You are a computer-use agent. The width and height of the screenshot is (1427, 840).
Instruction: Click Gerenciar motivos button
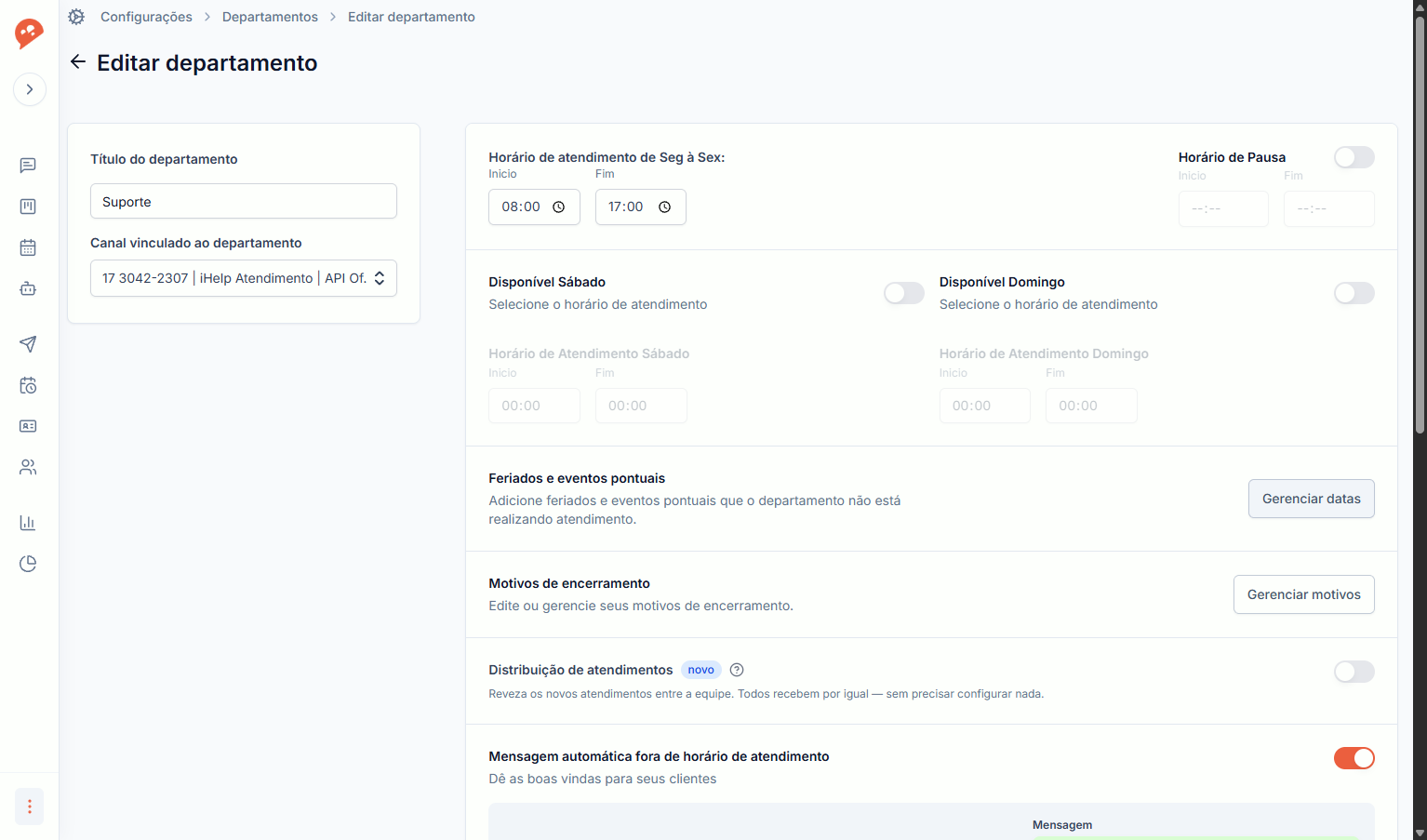(x=1304, y=594)
